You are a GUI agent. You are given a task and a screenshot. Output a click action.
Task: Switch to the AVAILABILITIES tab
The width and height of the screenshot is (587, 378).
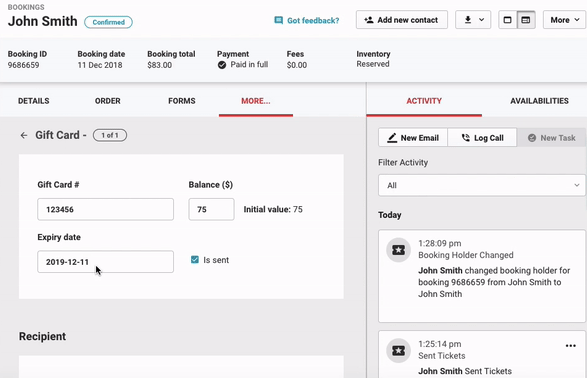tap(539, 101)
